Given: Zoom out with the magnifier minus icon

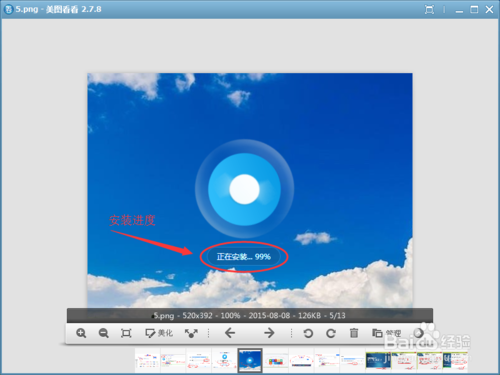Looking at the screenshot, I should [103, 333].
